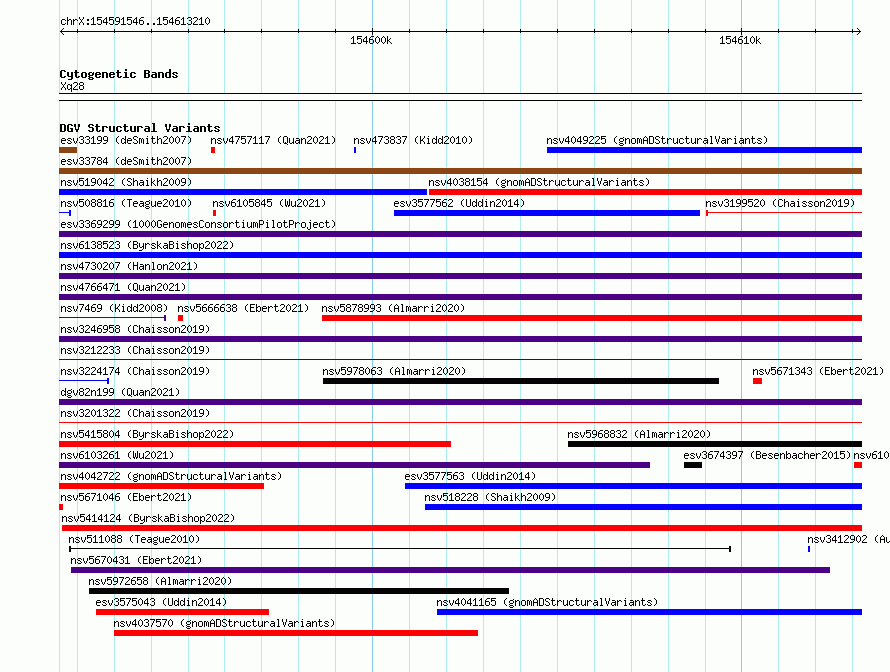Select blue nsv518228 variant bar
This screenshot has width=890, height=672.
(644, 507)
